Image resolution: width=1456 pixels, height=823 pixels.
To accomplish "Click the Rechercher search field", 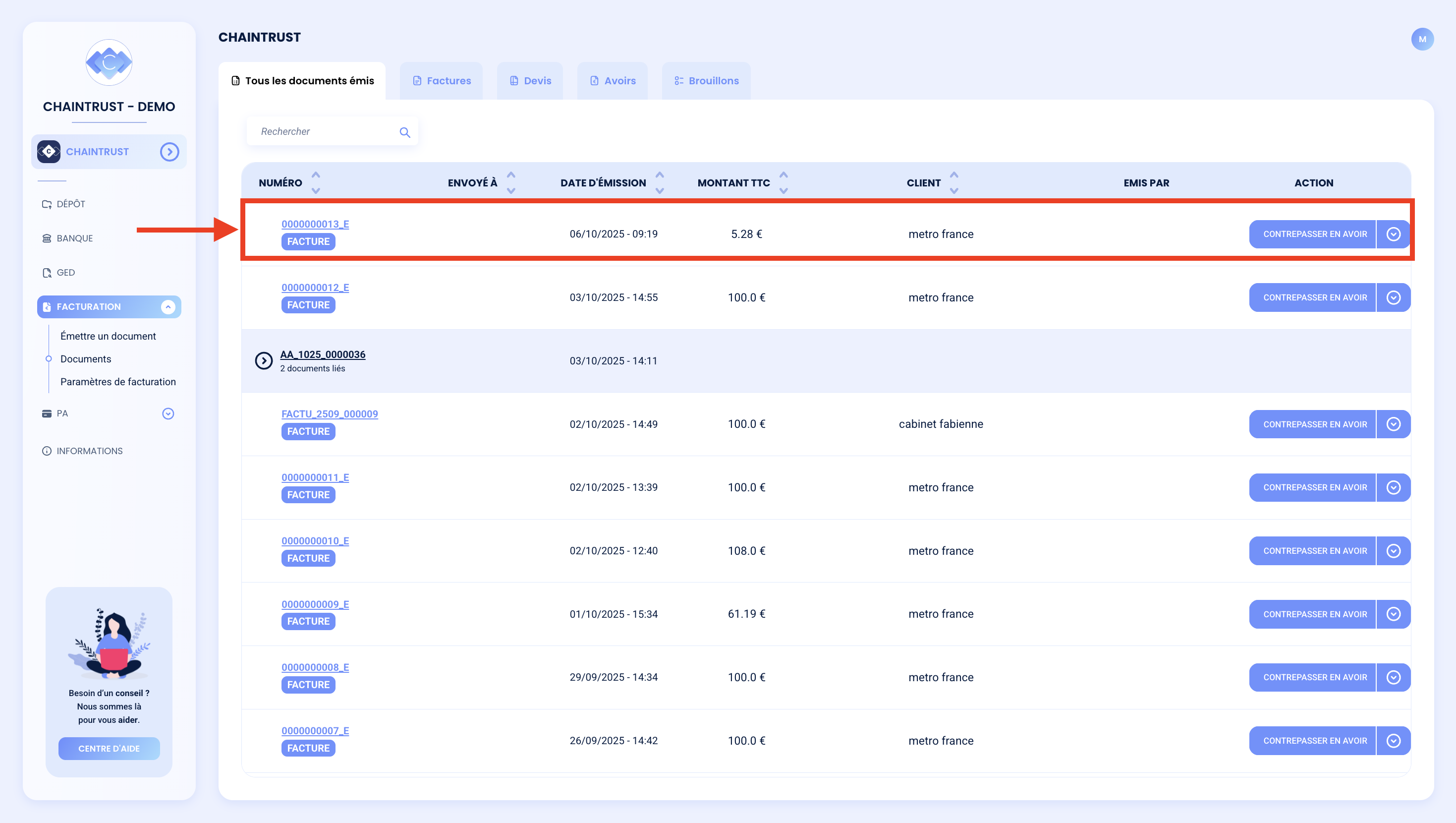I will (x=333, y=131).
